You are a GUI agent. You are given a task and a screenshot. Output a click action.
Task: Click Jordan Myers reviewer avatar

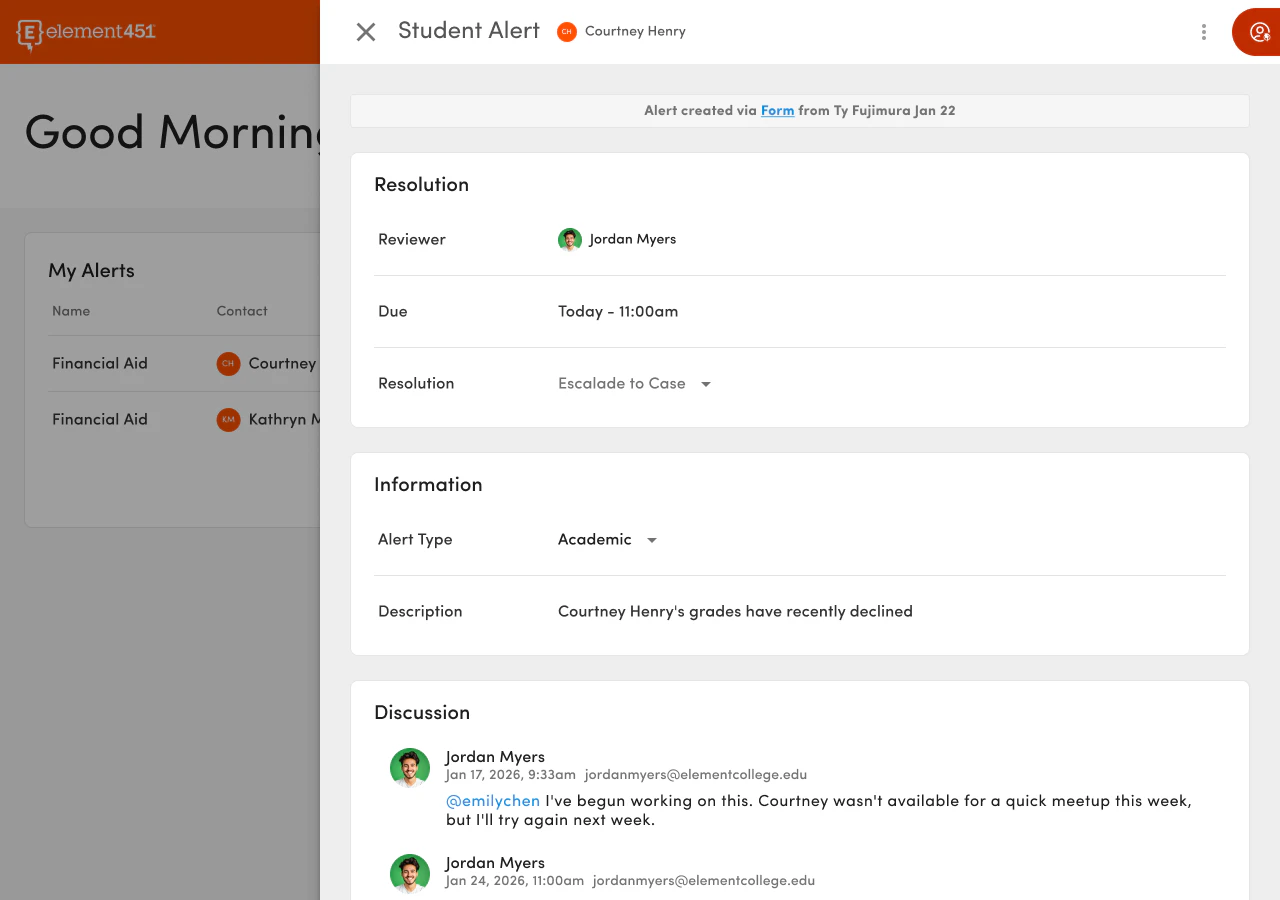[570, 240]
